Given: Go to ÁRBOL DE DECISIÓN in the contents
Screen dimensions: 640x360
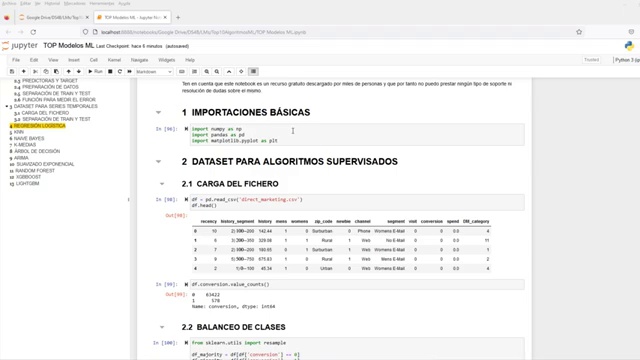Looking at the screenshot, I should pyautogui.click(x=37, y=151).
